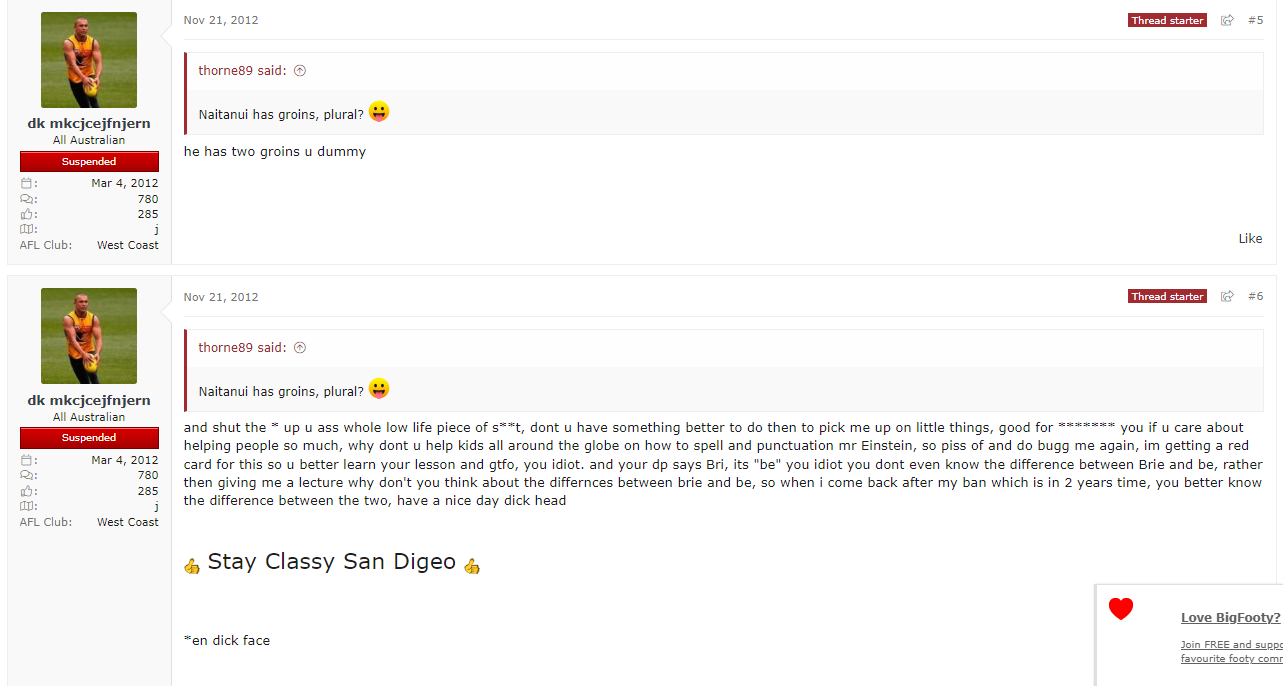Screen dimensions: 1283x686
Task: Open post #6 permalink number
Action: tap(1255, 296)
